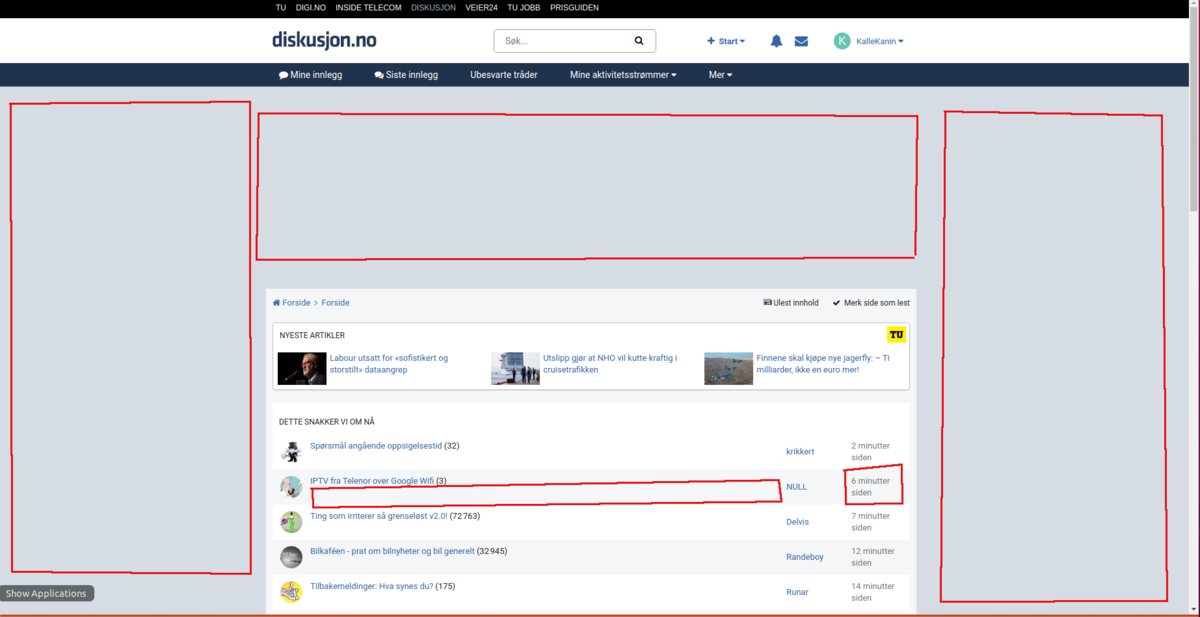This screenshot has width=1200, height=617.
Task: Open the + Start dropdown
Action: click(x=726, y=41)
